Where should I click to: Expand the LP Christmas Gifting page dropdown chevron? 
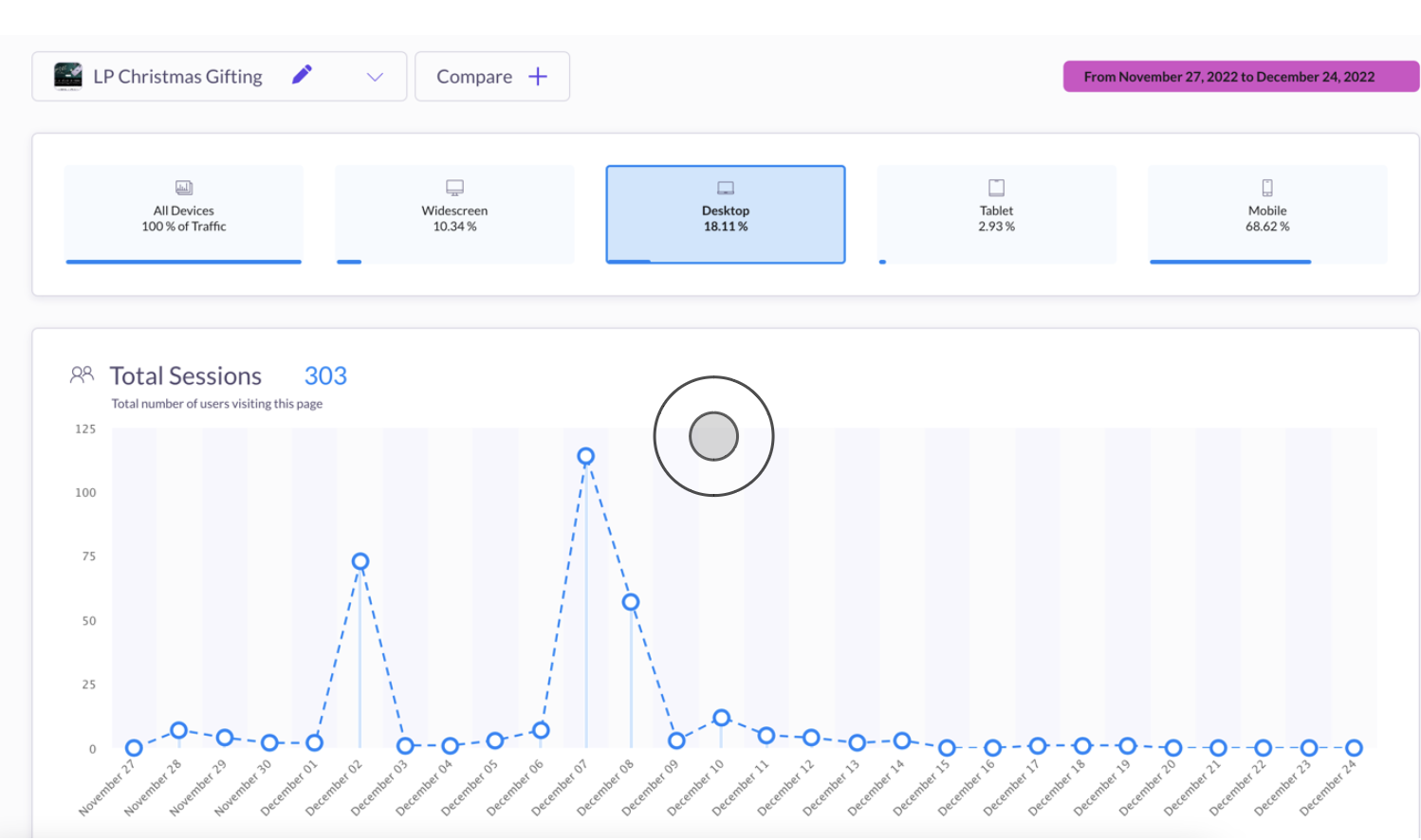pos(375,77)
